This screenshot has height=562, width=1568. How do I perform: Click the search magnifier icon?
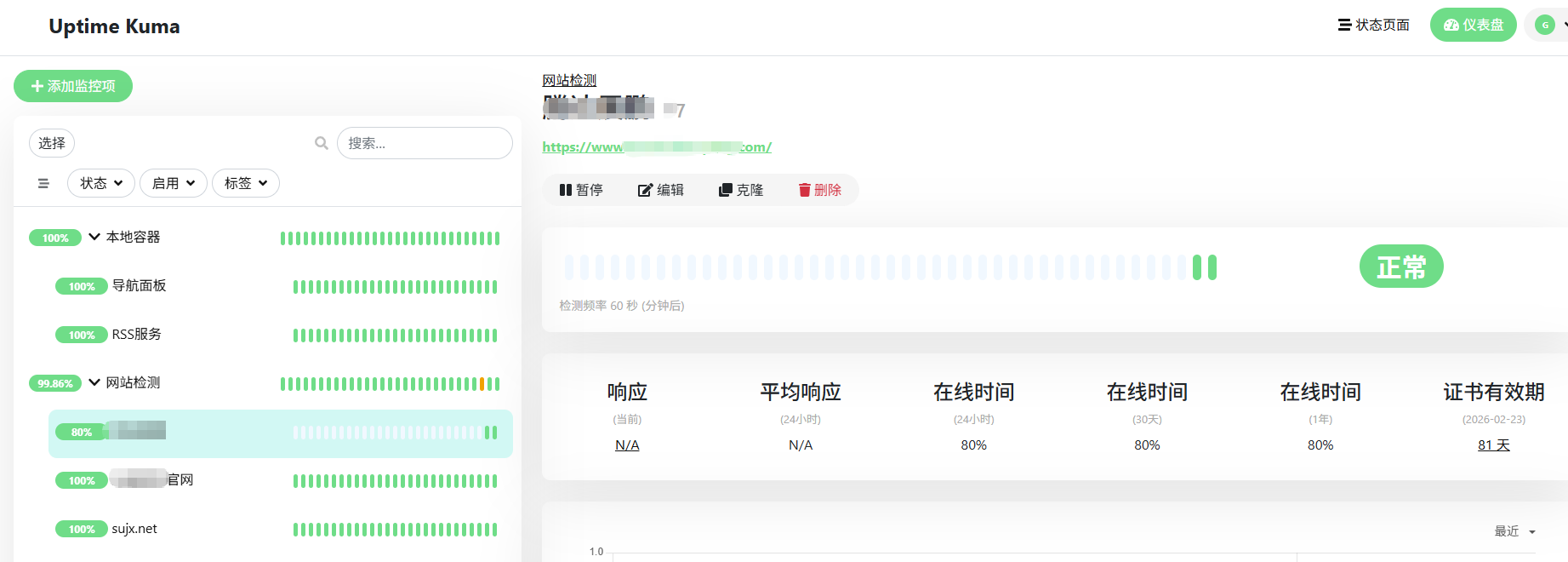(322, 143)
